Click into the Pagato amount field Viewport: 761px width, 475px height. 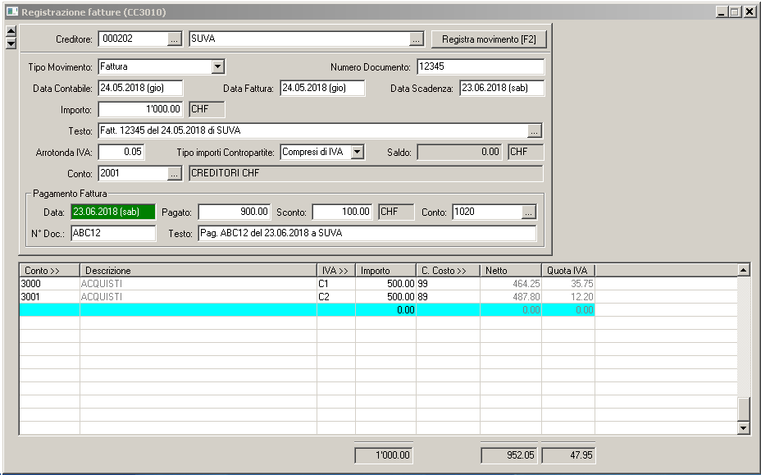tap(234, 212)
